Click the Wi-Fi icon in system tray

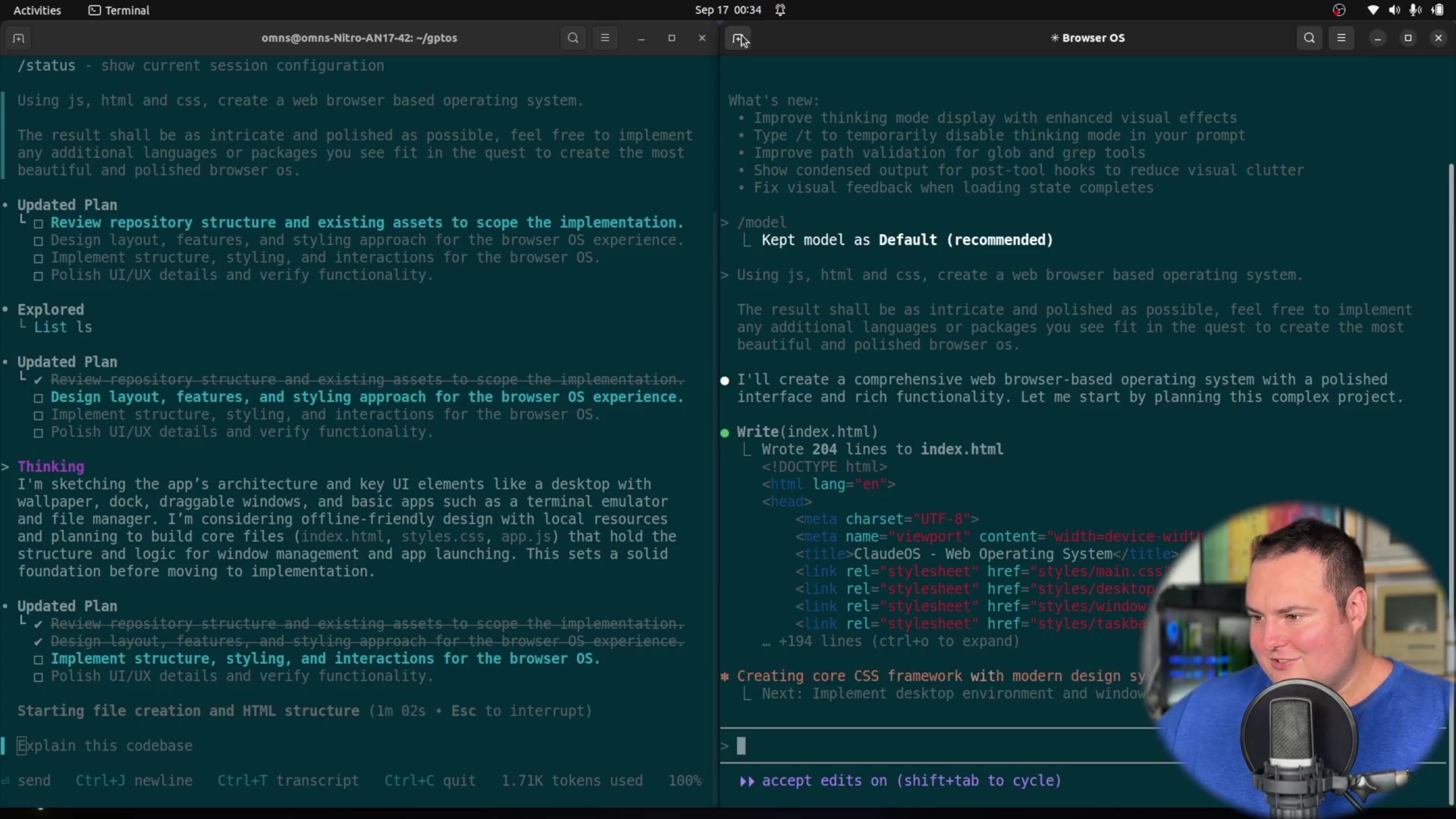pyautogui.click(x=1373, y=10)
